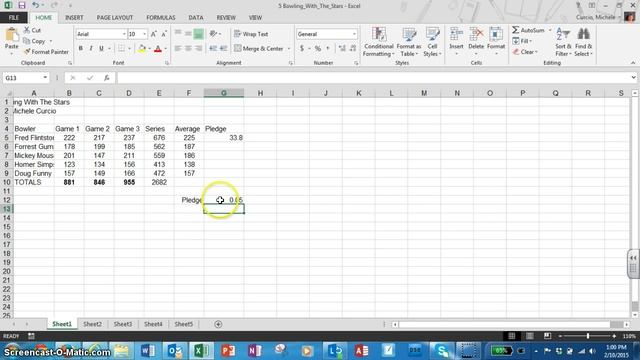
Task: Click the Cut scissors icon
Action: 27,30
